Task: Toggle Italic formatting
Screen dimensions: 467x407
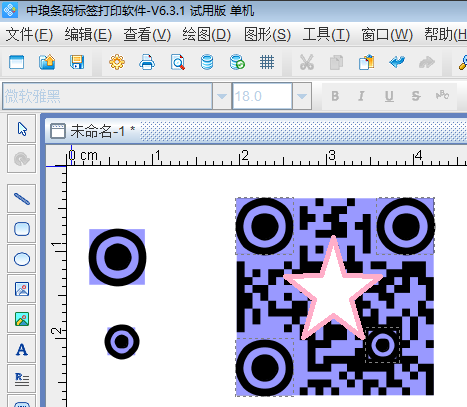Action: tap(361, 96)
